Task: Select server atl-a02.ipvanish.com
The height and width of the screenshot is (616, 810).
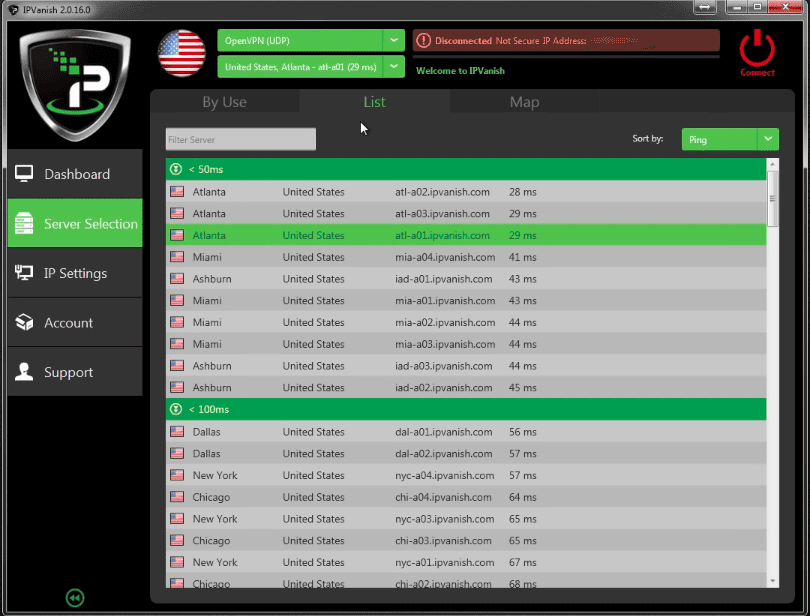Action: coord(466,192)
